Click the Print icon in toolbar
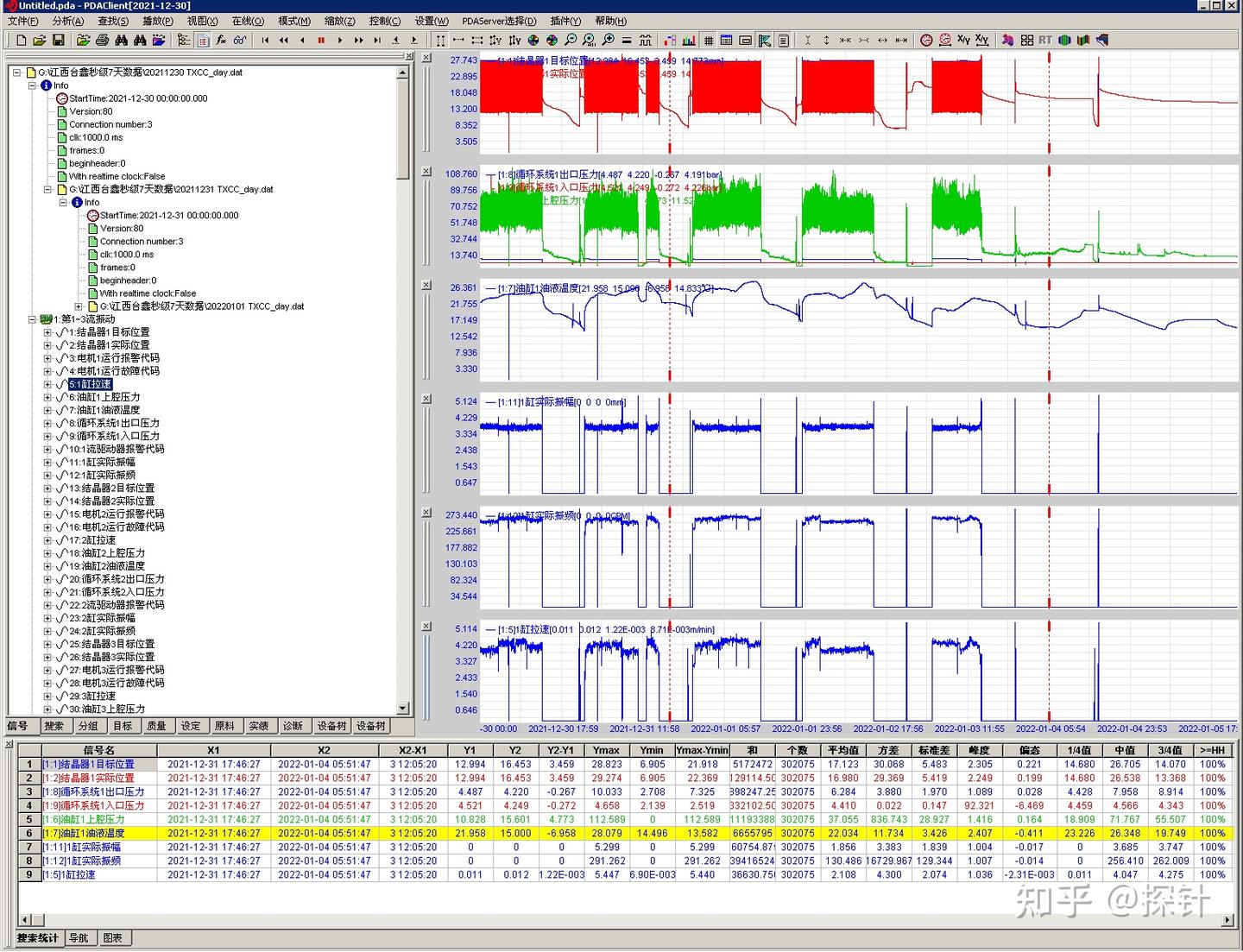Viewport: 1243px width, 952px height. (x=102, y=40)
